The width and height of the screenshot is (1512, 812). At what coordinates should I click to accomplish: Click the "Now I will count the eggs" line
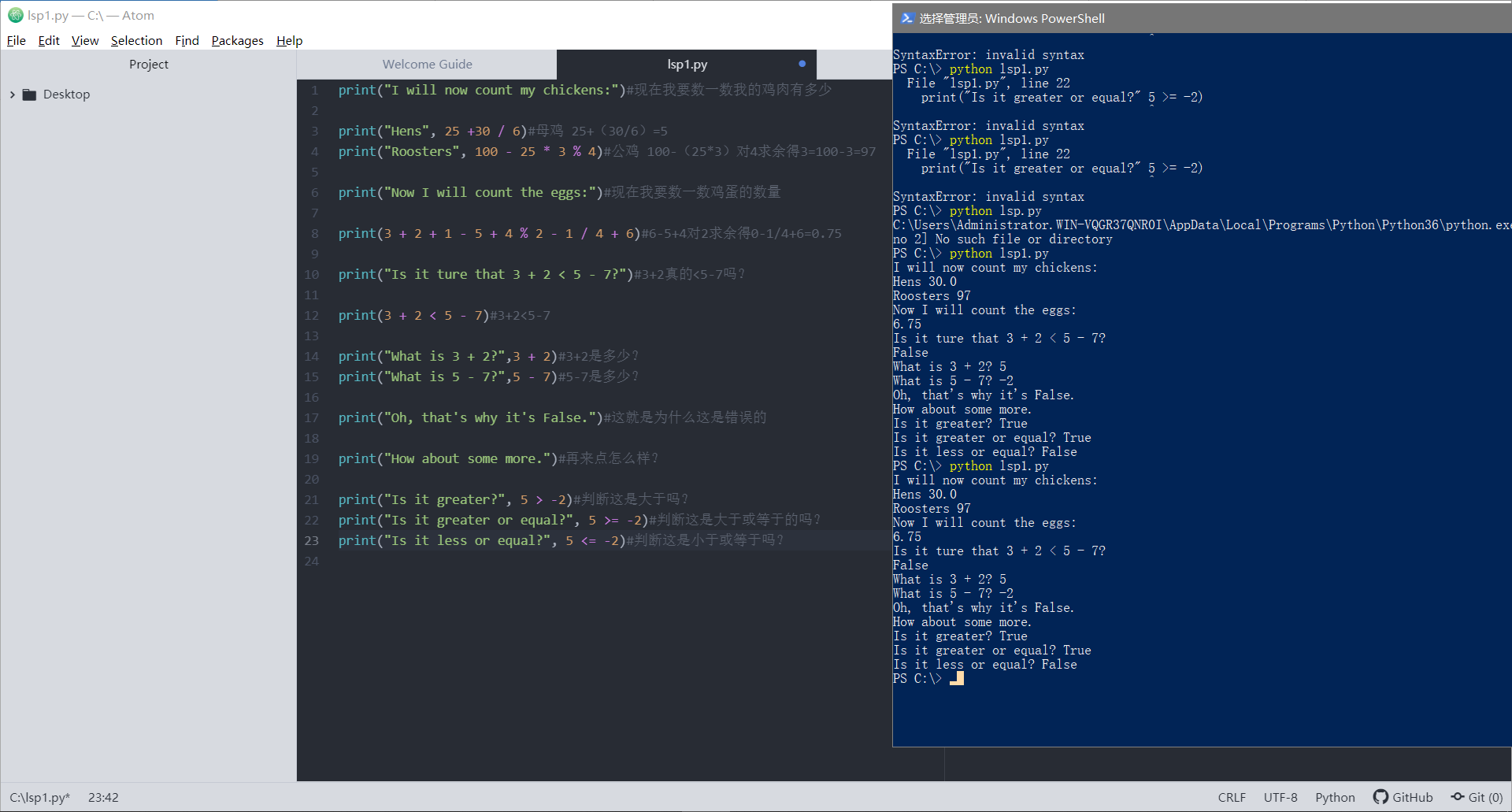pos(559,193)
